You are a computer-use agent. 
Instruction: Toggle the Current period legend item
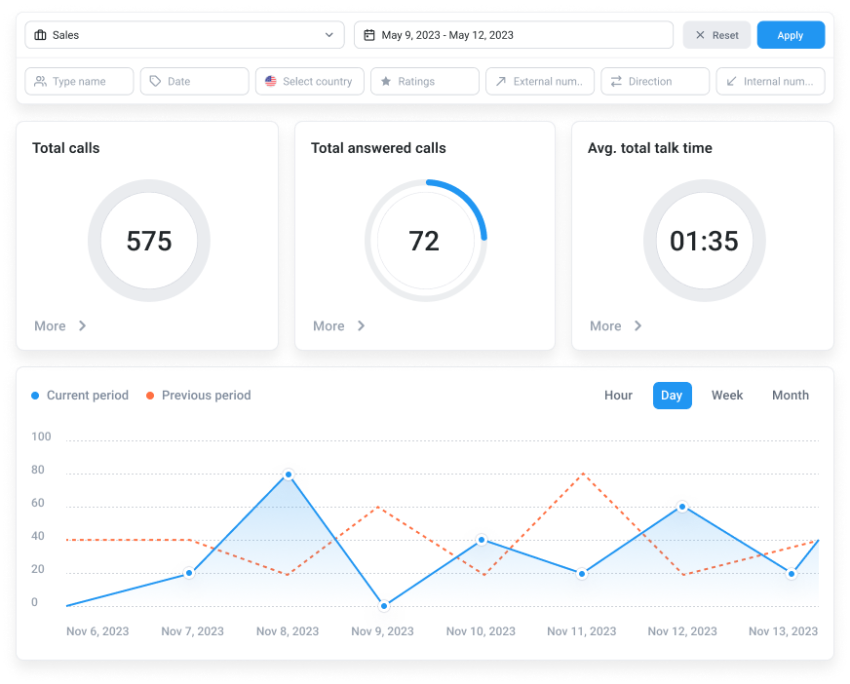tap(80, 395)
